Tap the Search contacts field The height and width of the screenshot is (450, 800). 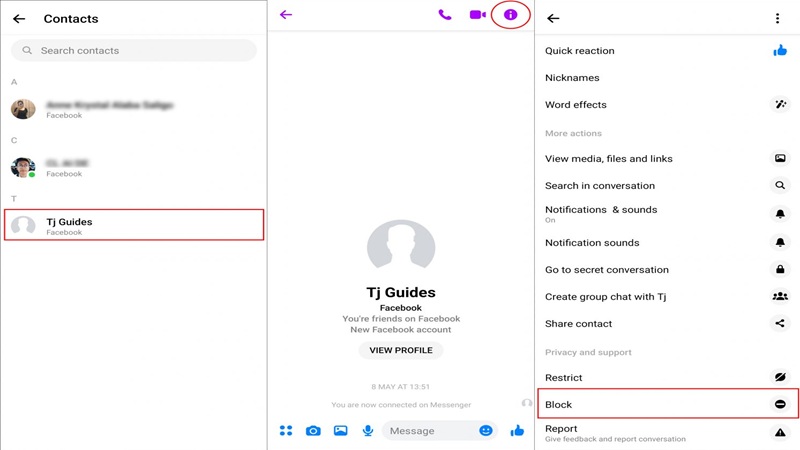(134, 51)
